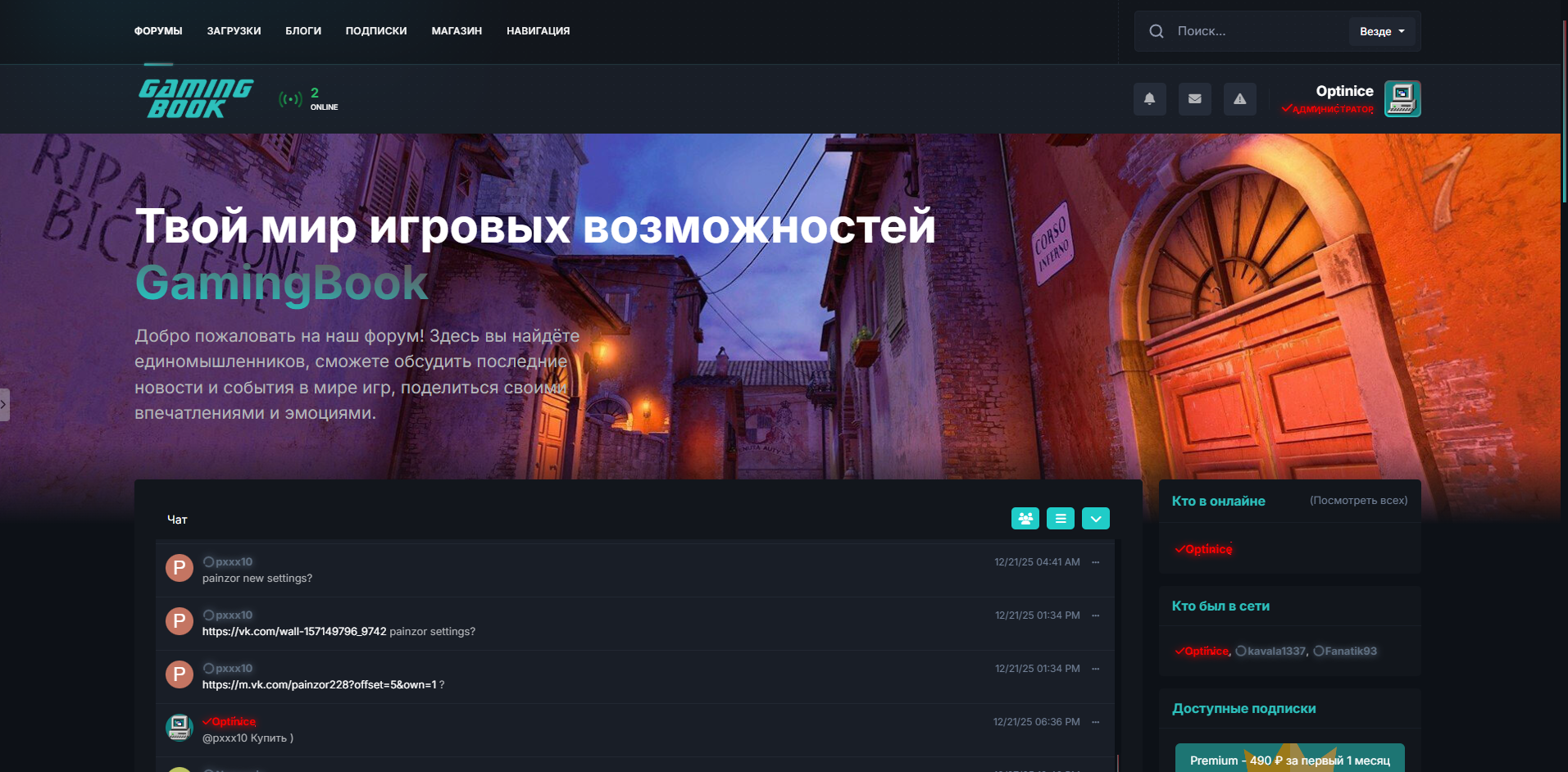The image size is (1568, 772).
Task: Open options for the 04:41 AM message
Action: 1095,562
